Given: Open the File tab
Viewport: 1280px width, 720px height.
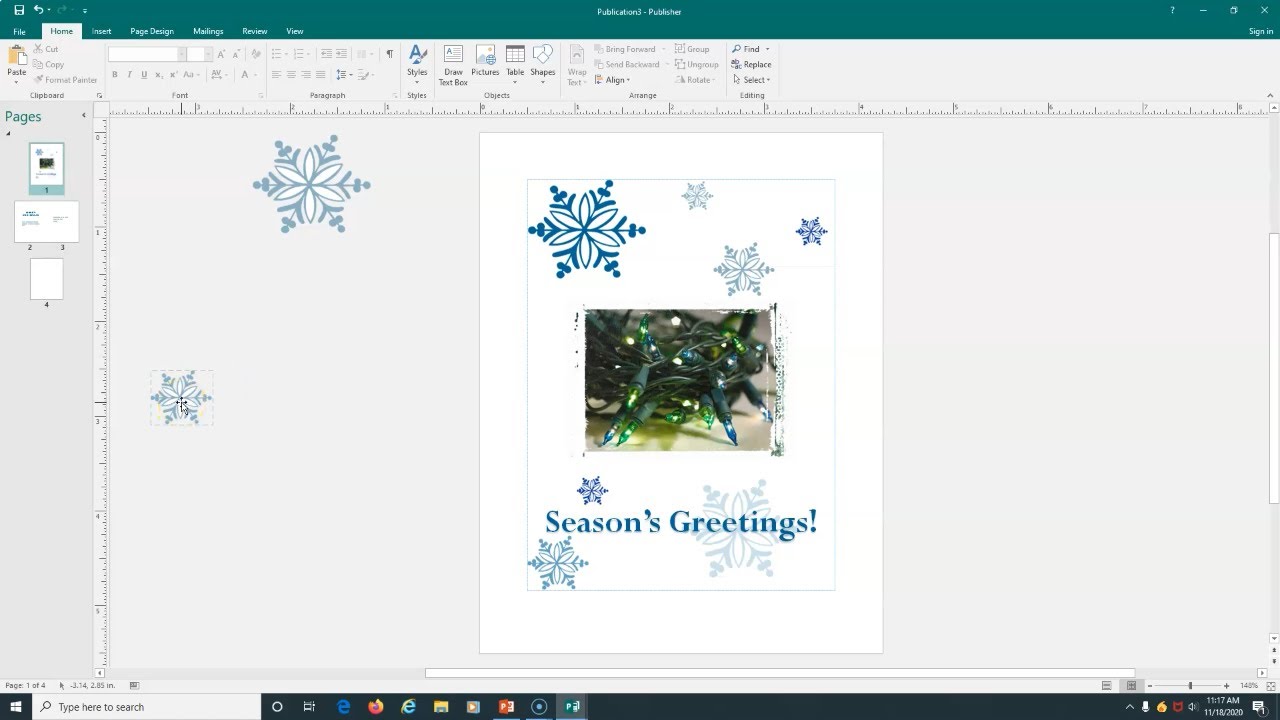Looking at the screenshot, I should pos(19,31).
